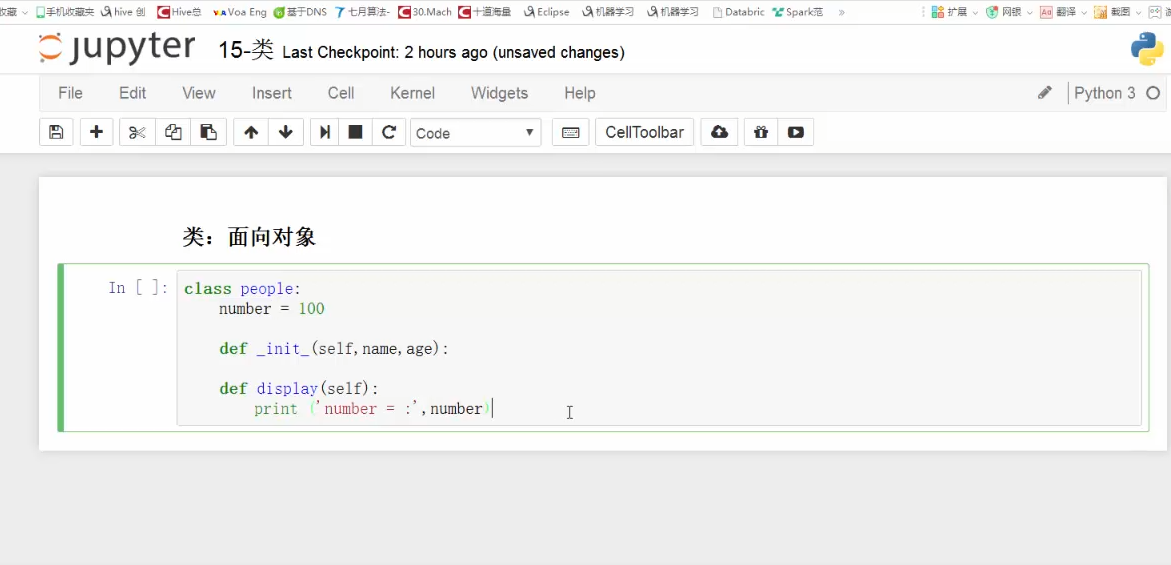Restart the kernel with the circular arrow
This screenshot has width=1171, height=565.
point(389,132)
